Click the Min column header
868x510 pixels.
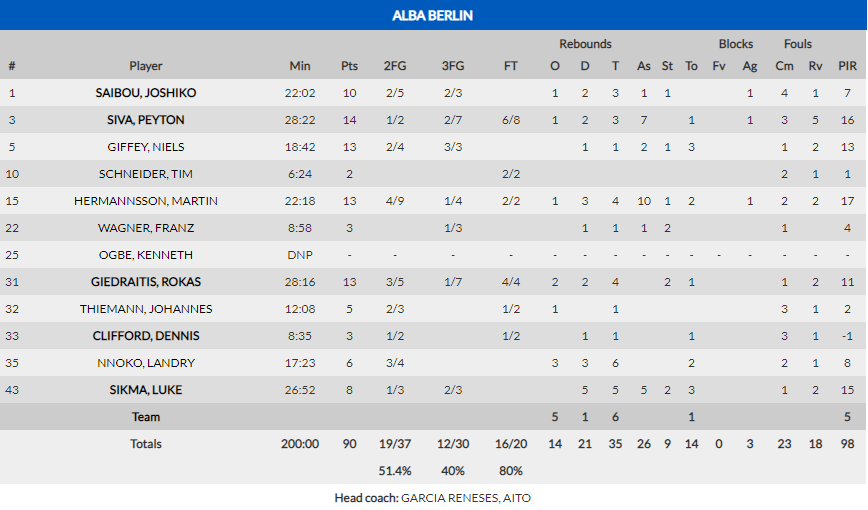300,66
